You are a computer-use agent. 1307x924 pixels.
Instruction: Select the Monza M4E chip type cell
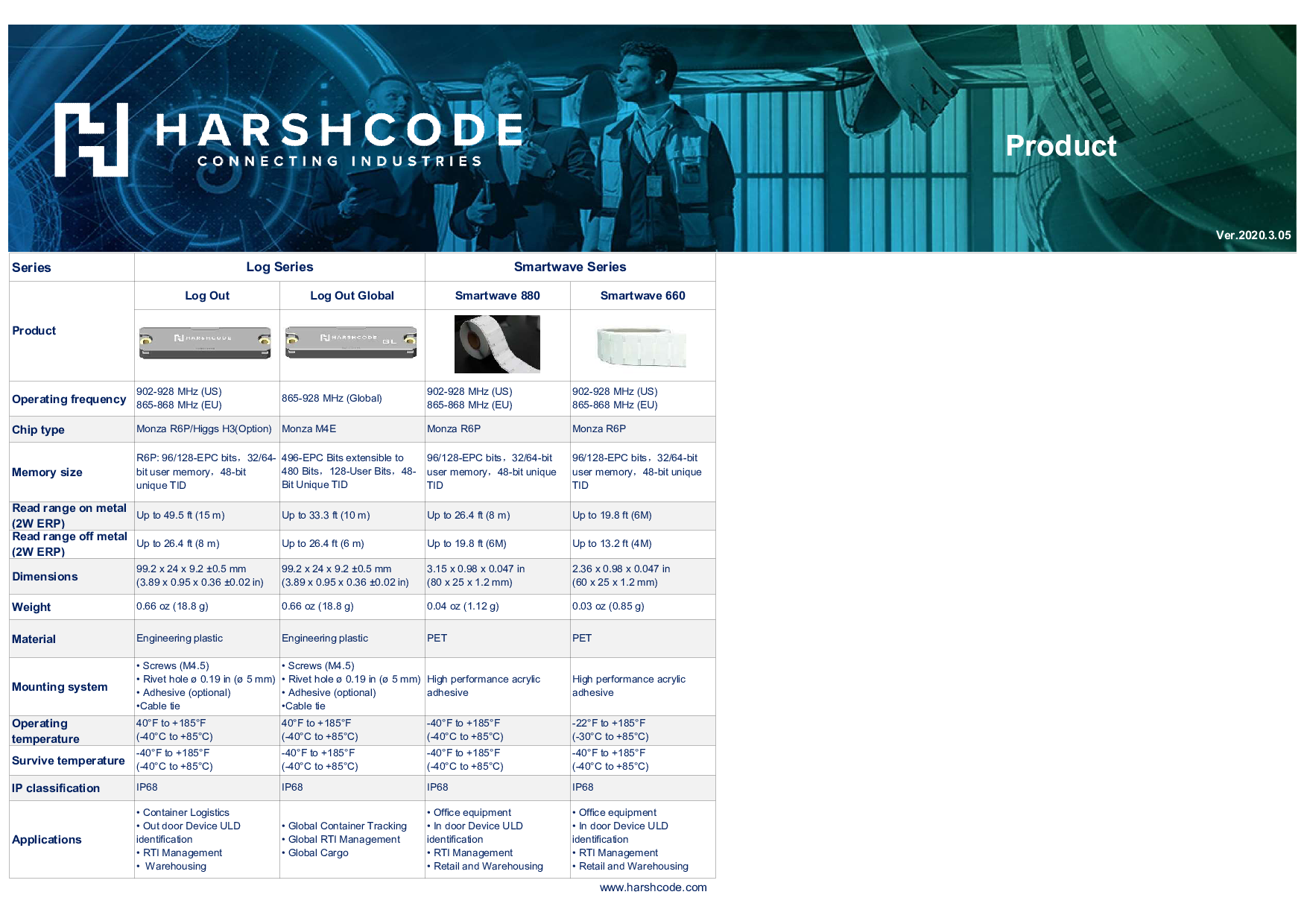coord(309,429)
